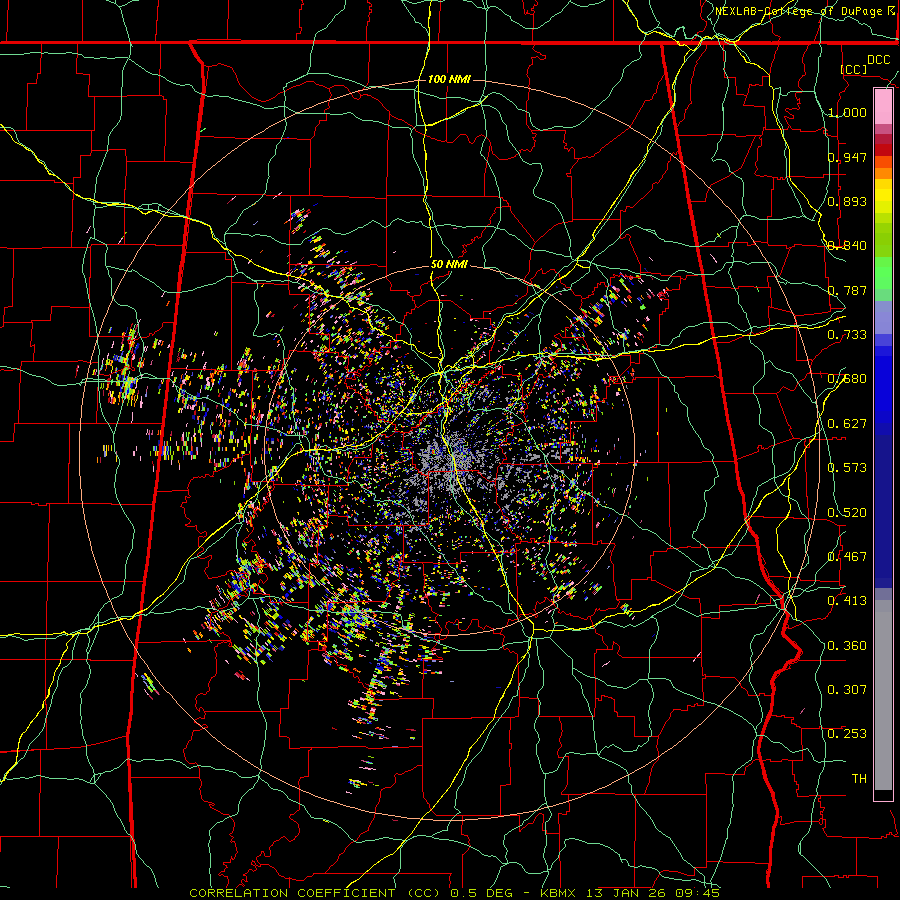Click the 0.627 value on color scale

click(847, 424)
